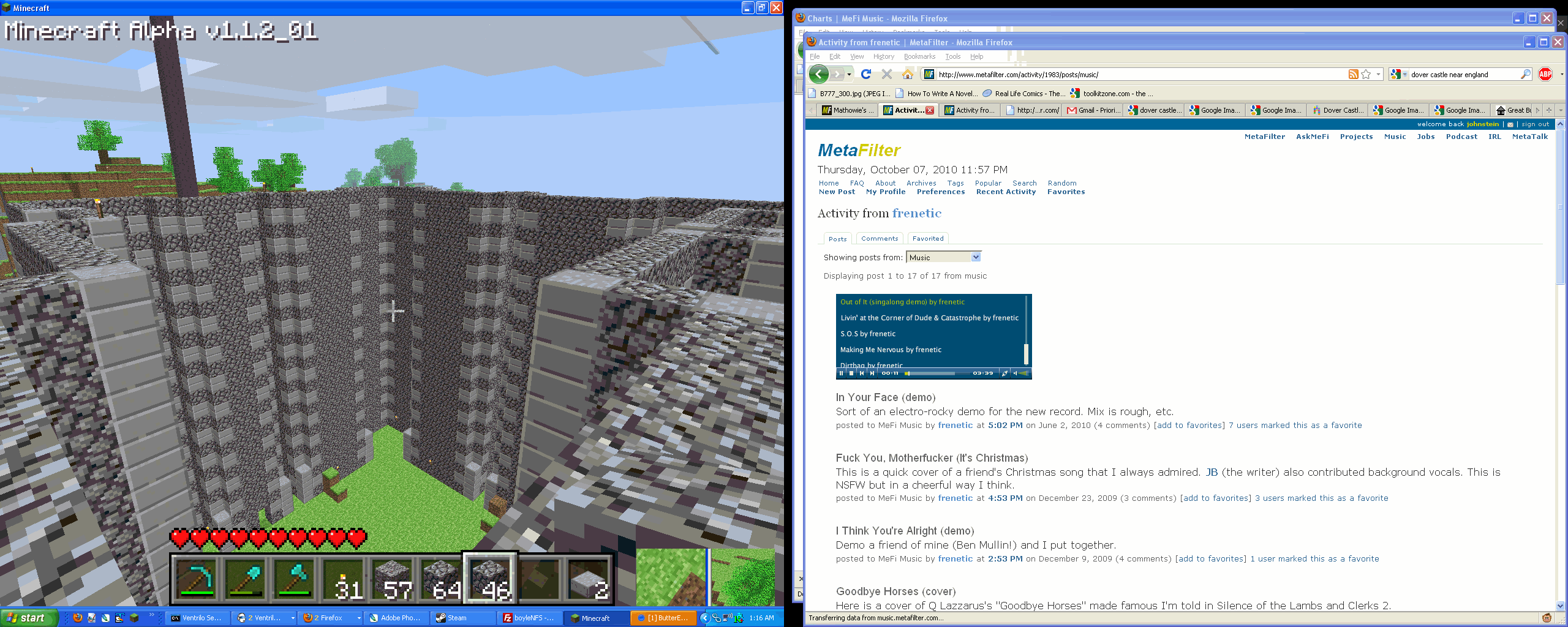1568x627 pixels.
Task: Open a new tab with plus button
Action: (x=1549, y=110)
